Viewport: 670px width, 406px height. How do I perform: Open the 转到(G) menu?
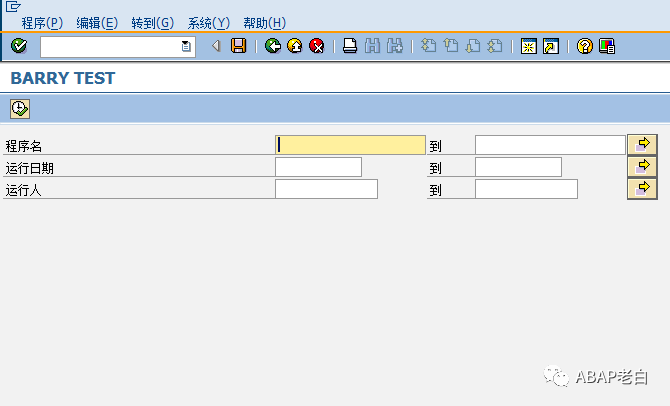pyautogui.click(x=153, y=23)
